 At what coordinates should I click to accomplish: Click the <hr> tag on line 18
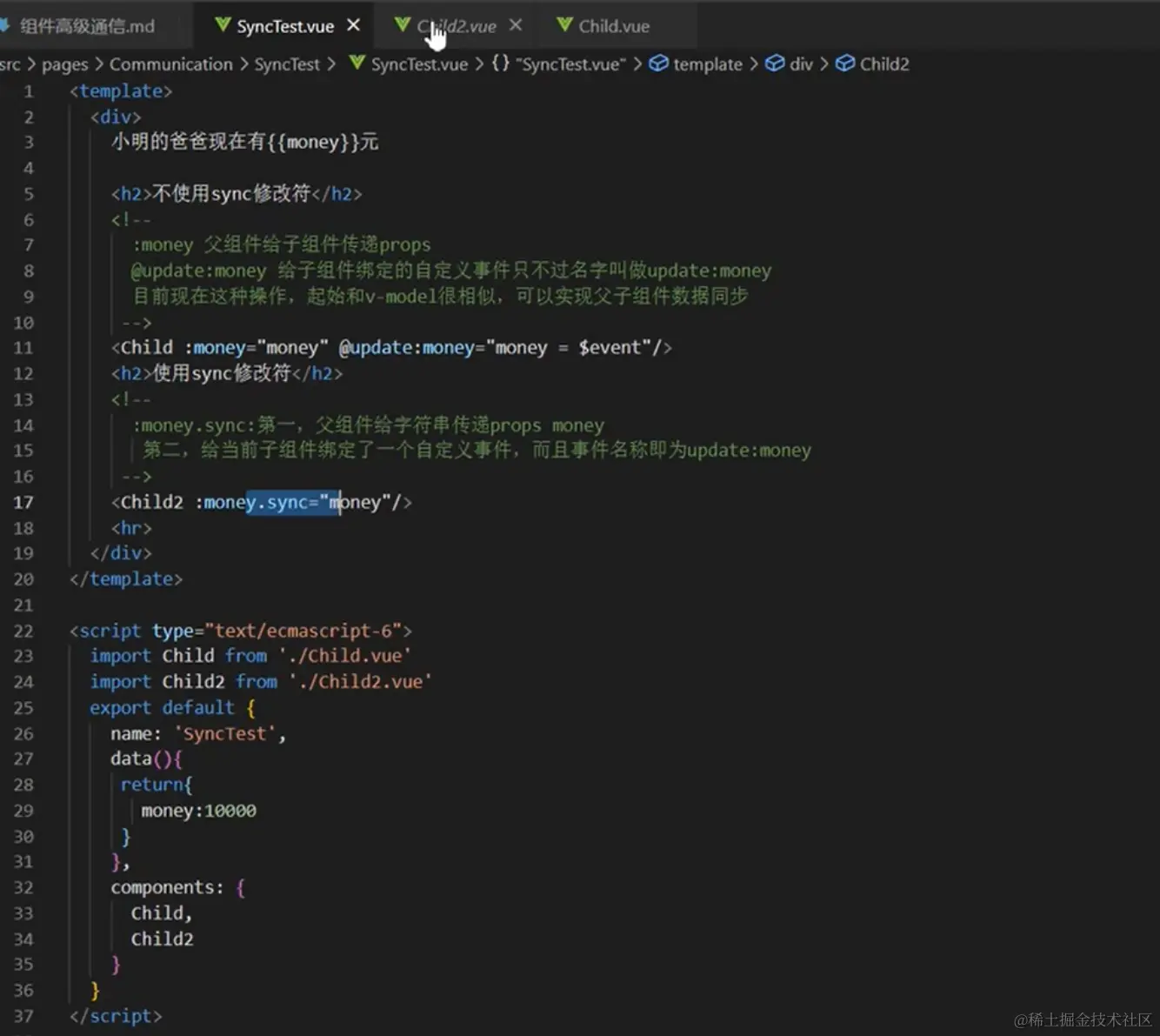(x=131, y=528)
